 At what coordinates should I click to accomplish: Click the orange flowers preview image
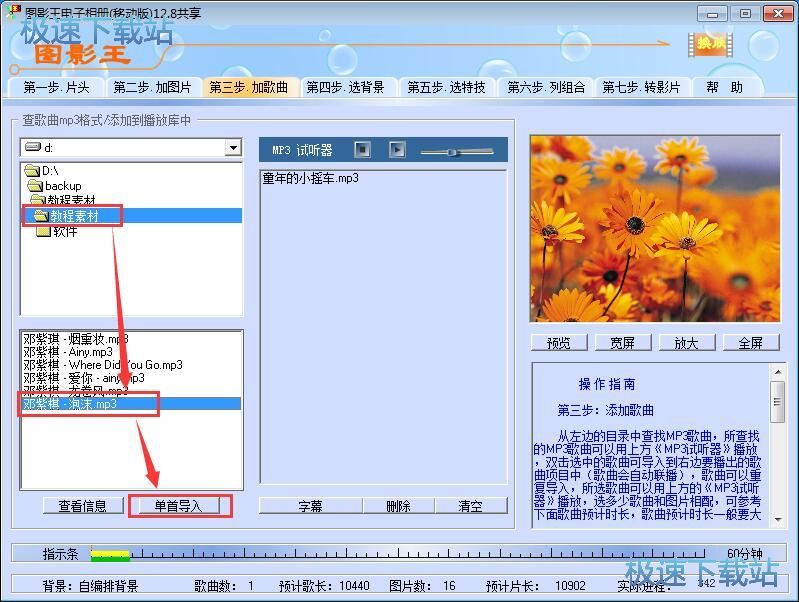click(655, 228)
